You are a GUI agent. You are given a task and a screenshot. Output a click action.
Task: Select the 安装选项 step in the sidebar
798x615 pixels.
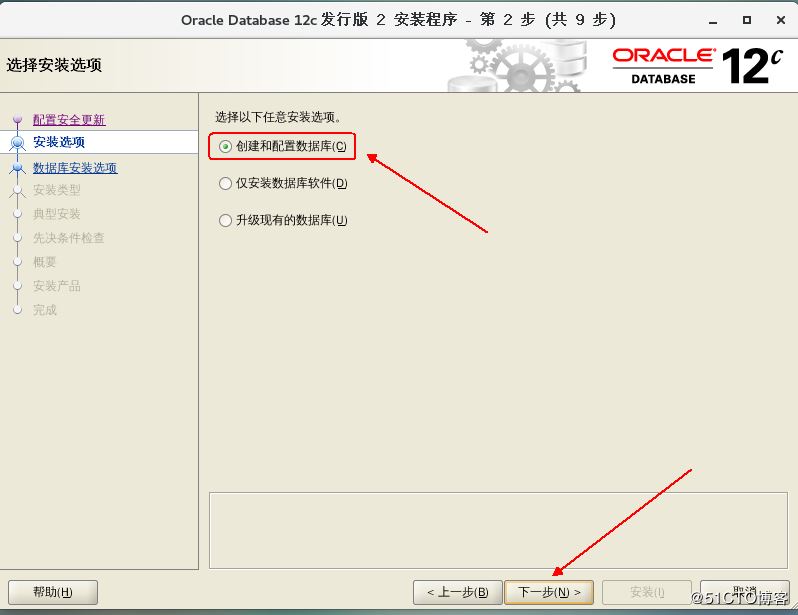pyautogui.click(x=59, y=143)
